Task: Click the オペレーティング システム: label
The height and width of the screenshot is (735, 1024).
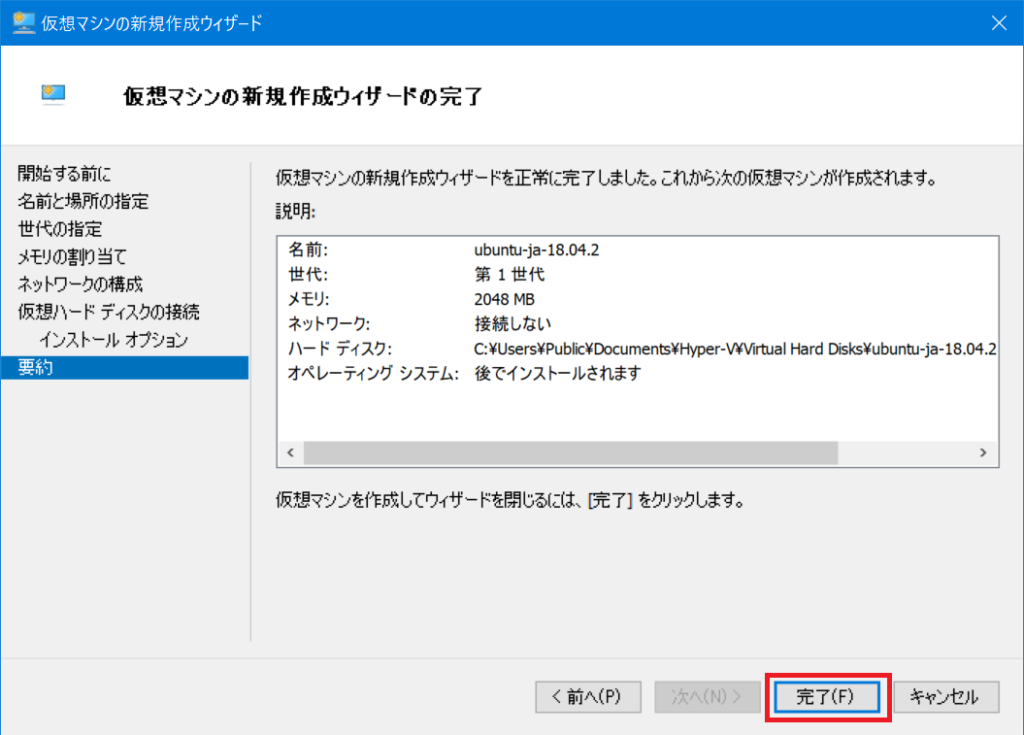Action: click(373, 374)
